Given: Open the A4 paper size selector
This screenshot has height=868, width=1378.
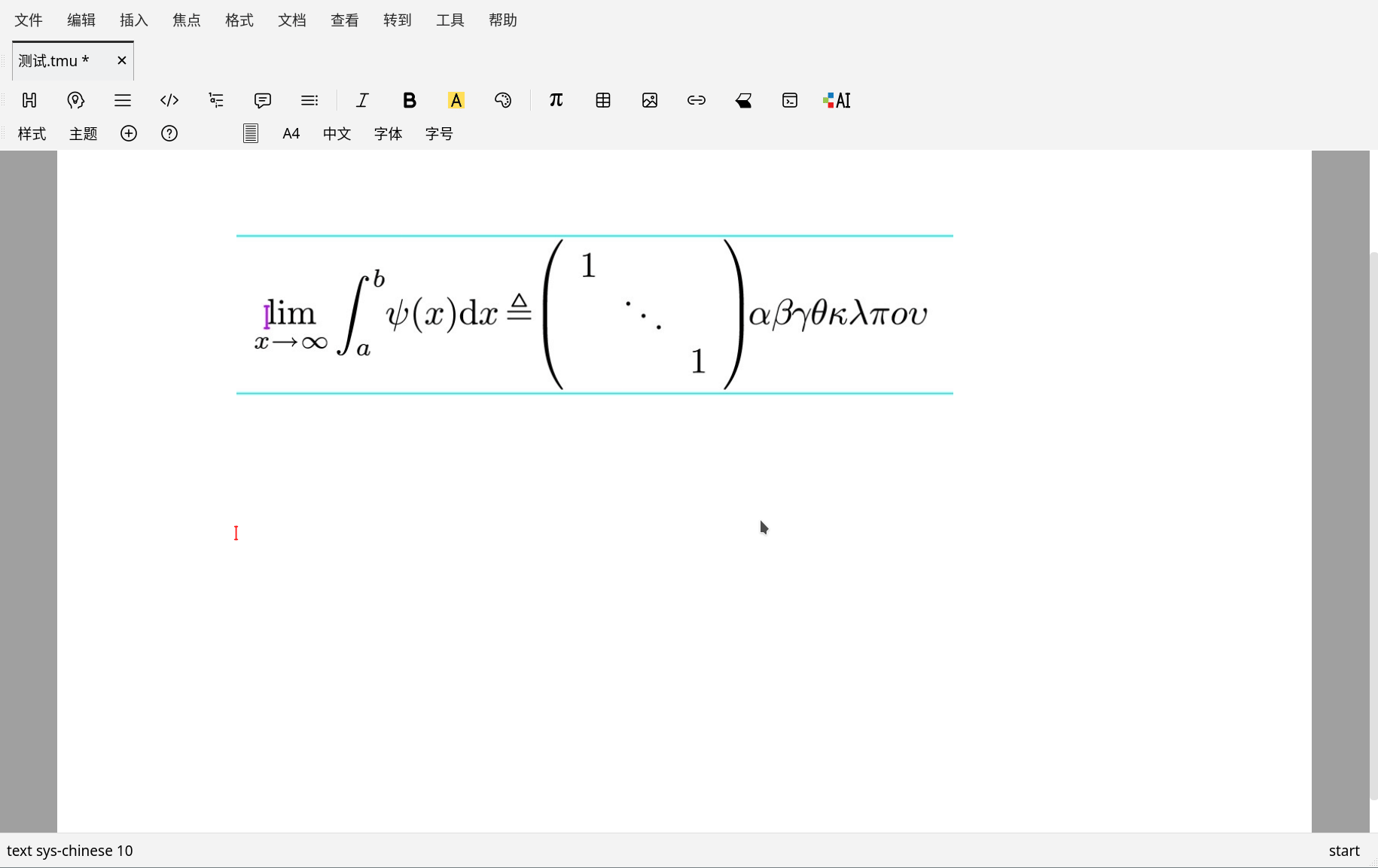Looking at the screenshot, I should coord(291,133).
